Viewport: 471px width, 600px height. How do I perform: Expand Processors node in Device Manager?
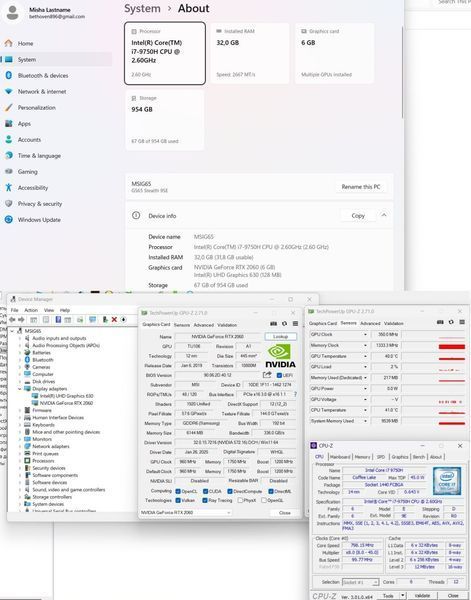20,461
